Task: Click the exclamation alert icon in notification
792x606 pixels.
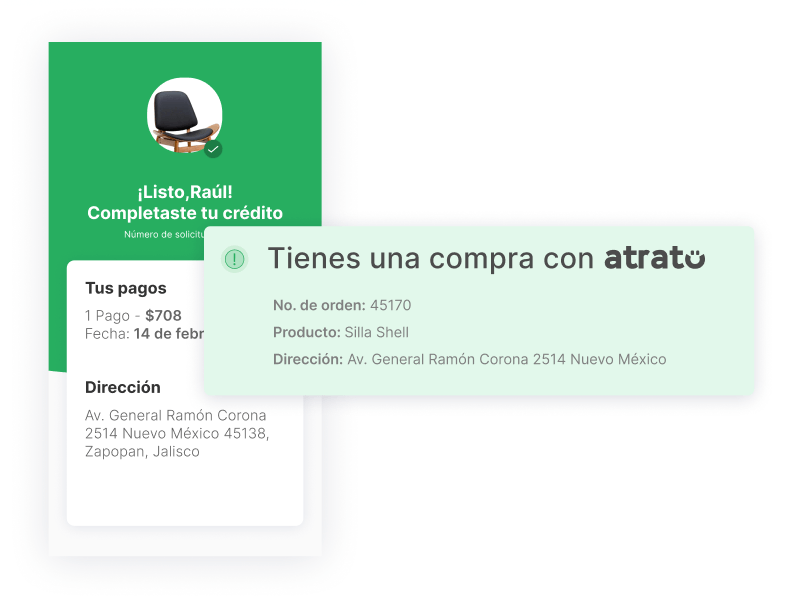Action: coord(234,259)
